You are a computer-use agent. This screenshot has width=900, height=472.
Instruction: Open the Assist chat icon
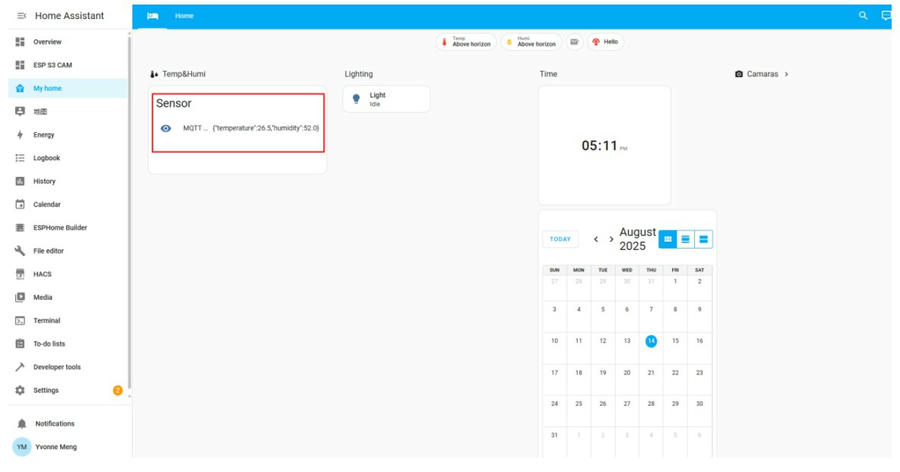pyautogui.click(x=886, y=16)
